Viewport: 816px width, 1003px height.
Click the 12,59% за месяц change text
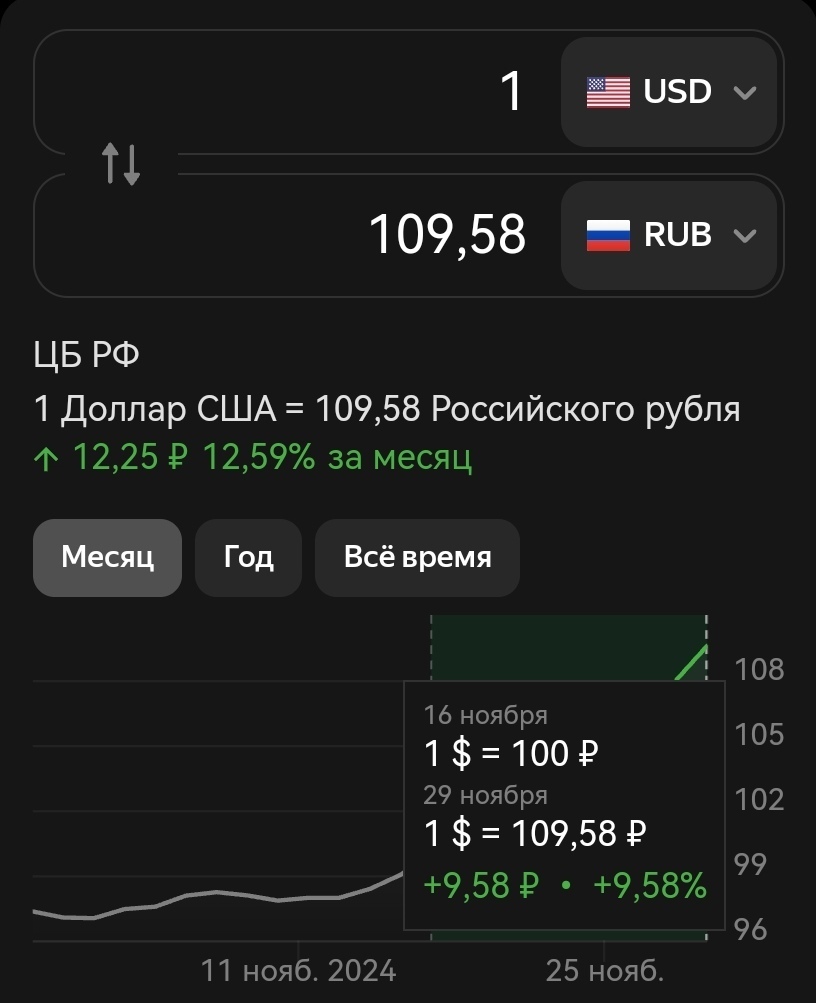pyautogui.click(x=337, y=458)
